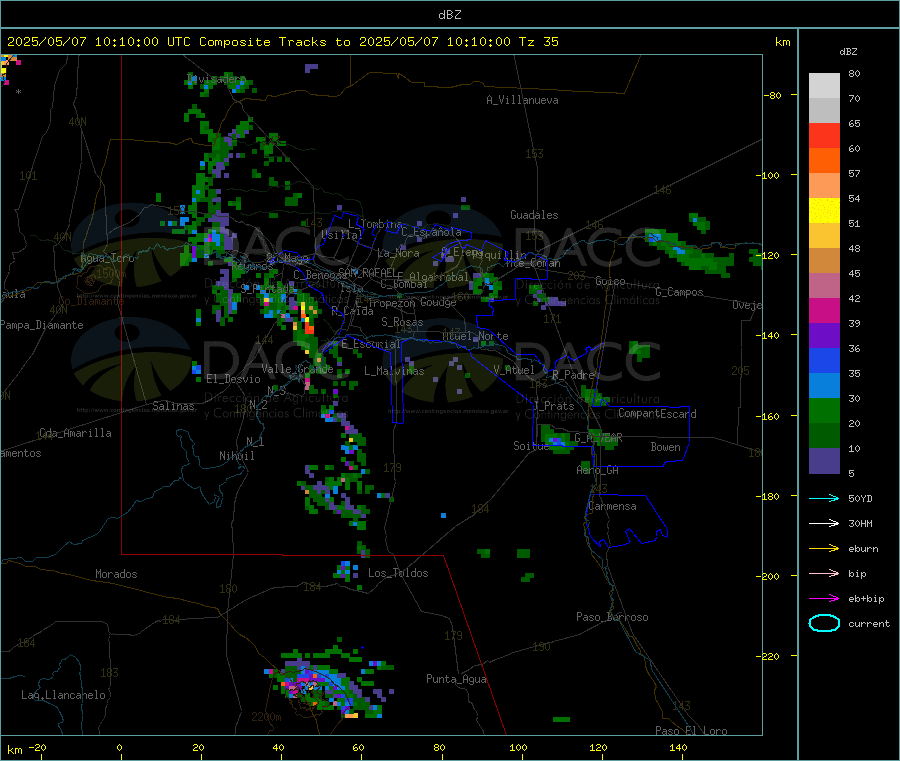Click the Salinas map label
The width and height of the screenshot is (900, 761).
tap(173, 406)
